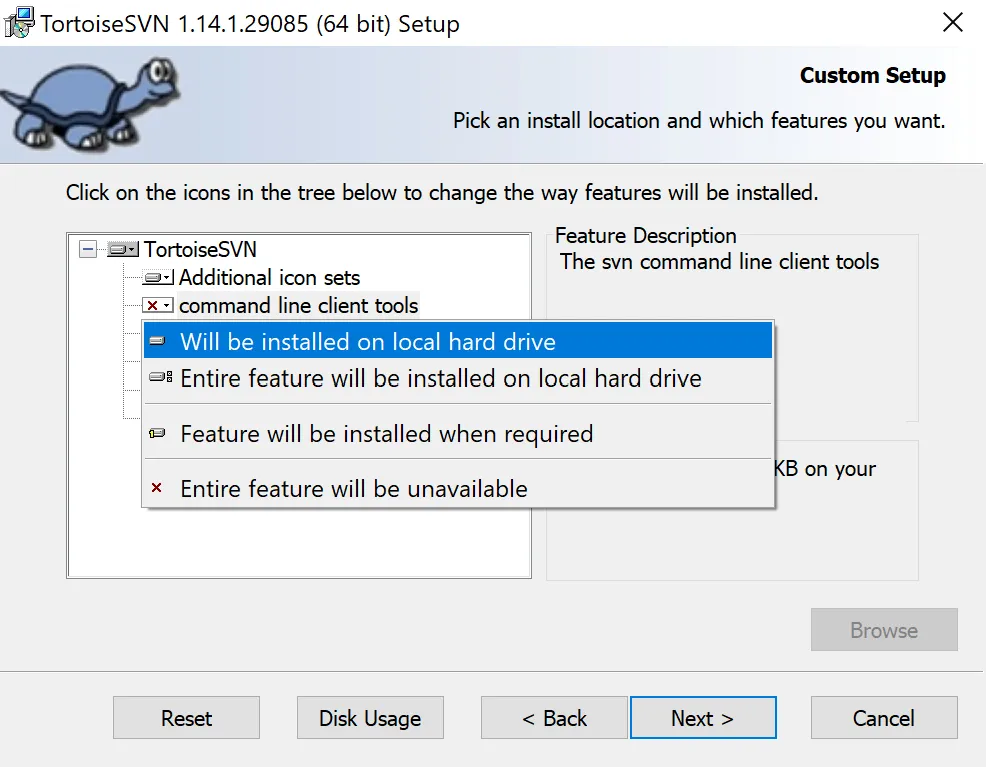Image resolution: width=986 pixels, height=767 pixels.
Task: Click the install-when-required drive icon in menu
Action: pyautogui.click(x=157, y=434)
